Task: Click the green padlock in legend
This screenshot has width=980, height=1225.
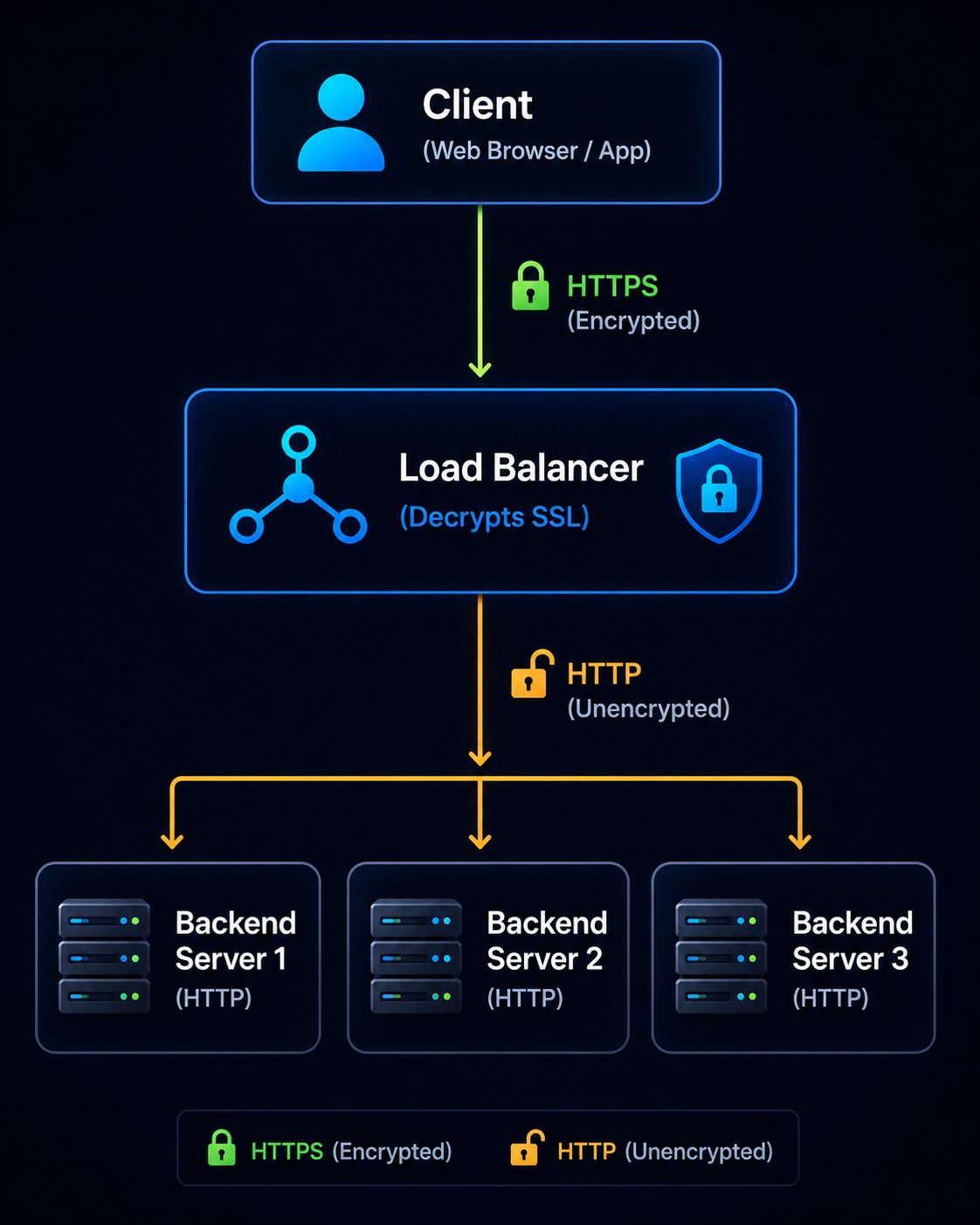Action: point(222,1148)
